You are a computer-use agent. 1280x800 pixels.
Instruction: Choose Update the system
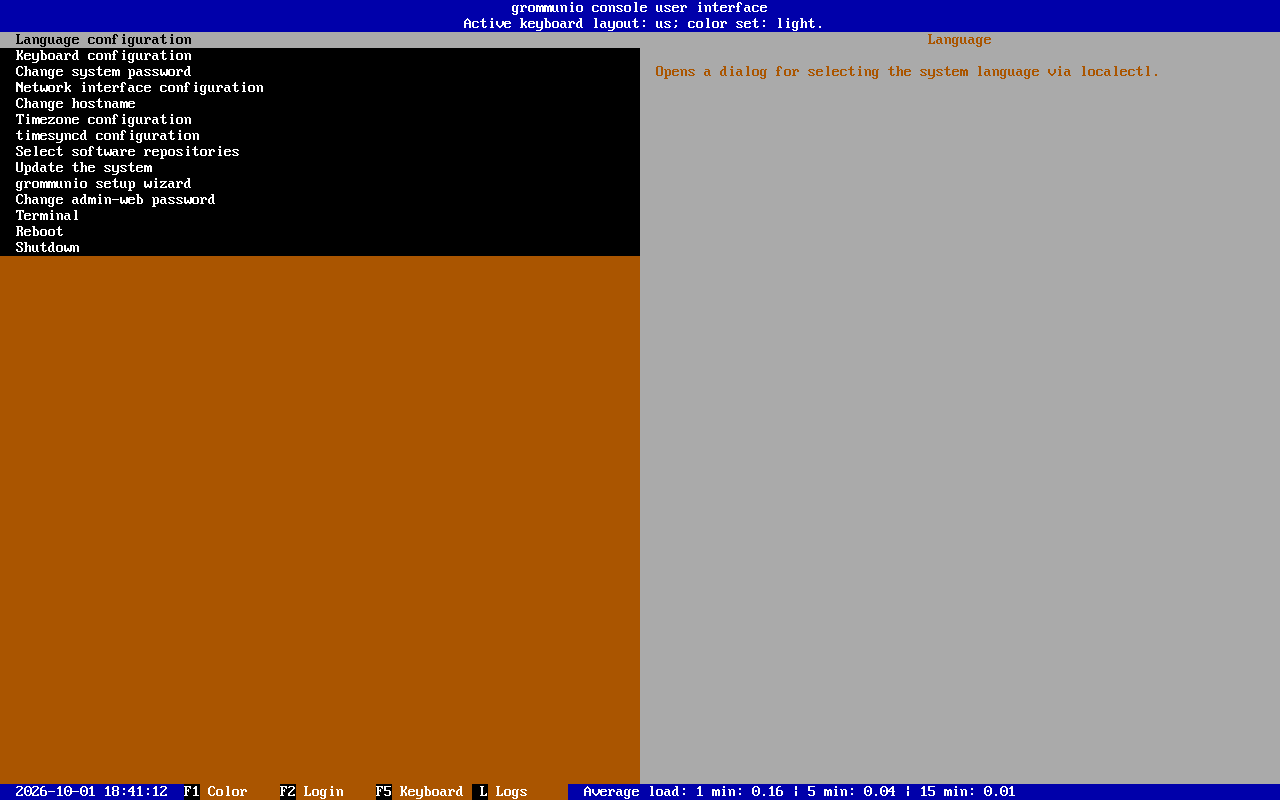(x=320, y=168)
